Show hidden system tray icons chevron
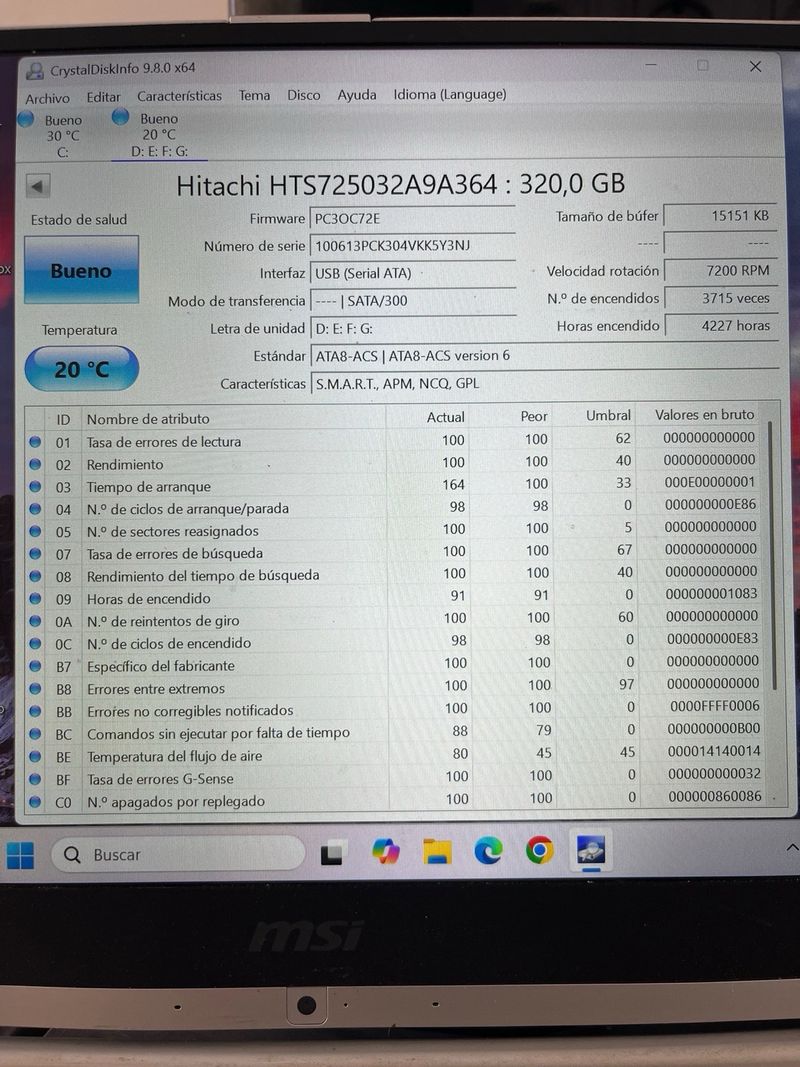The image size is (800, 1067). (792, 847)
